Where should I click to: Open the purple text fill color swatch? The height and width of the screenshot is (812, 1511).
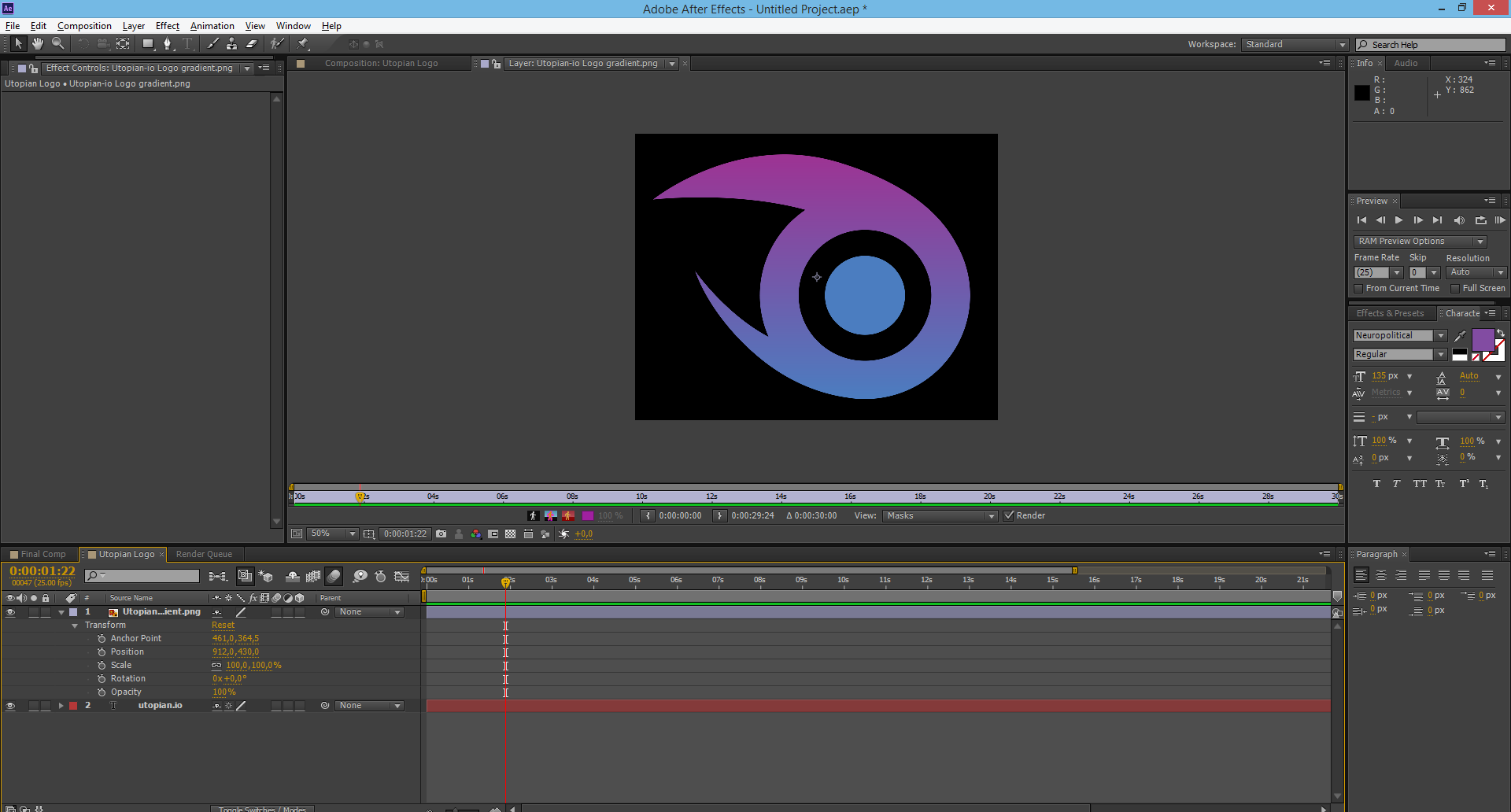[1483, 340]
